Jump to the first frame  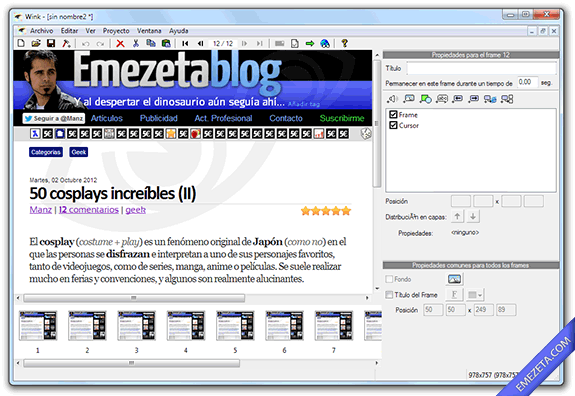(x=185, y=44)
